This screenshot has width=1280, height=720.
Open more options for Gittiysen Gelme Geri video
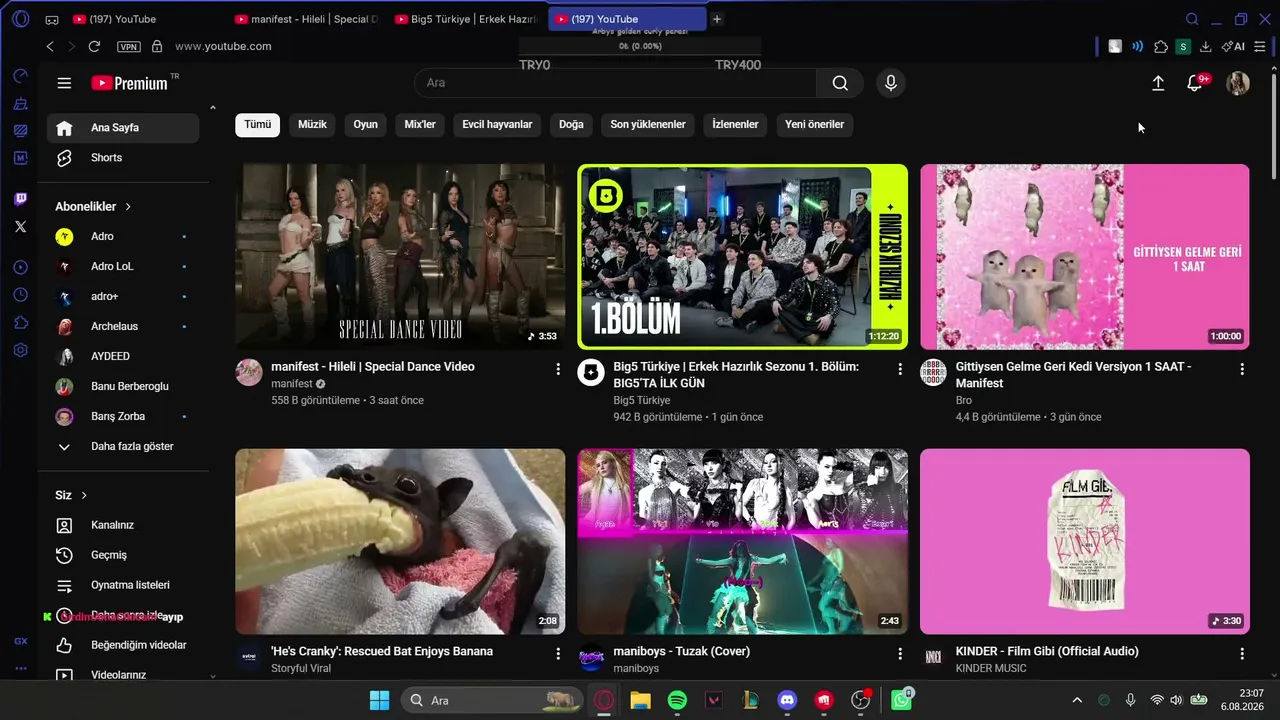[1242, 369]
